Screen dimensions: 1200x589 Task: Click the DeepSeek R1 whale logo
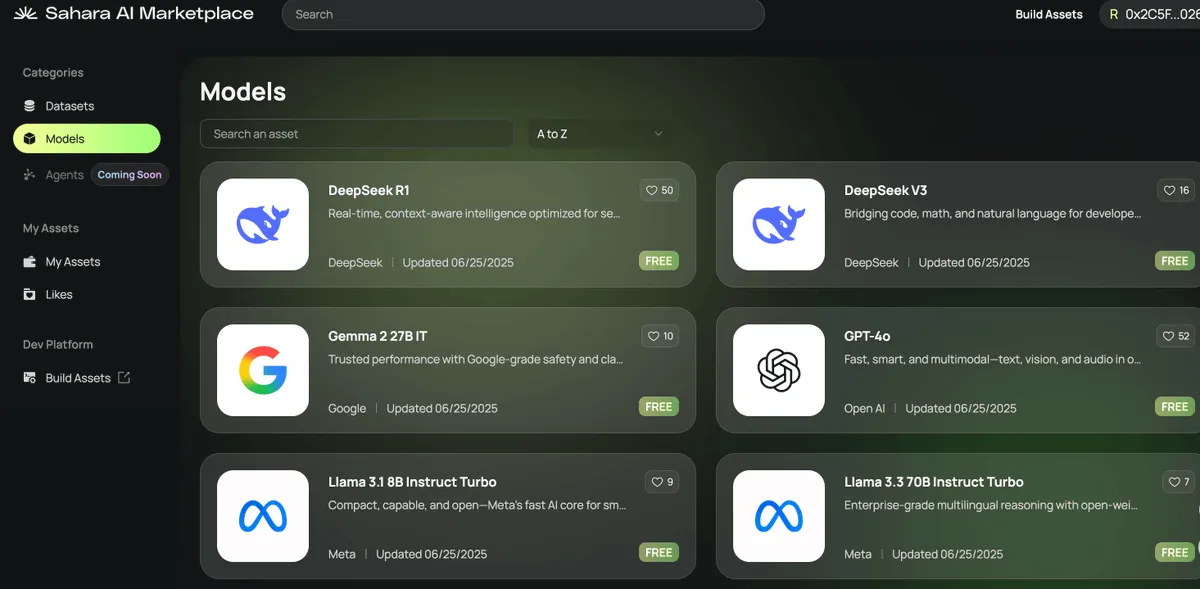(x=263, y=225)
